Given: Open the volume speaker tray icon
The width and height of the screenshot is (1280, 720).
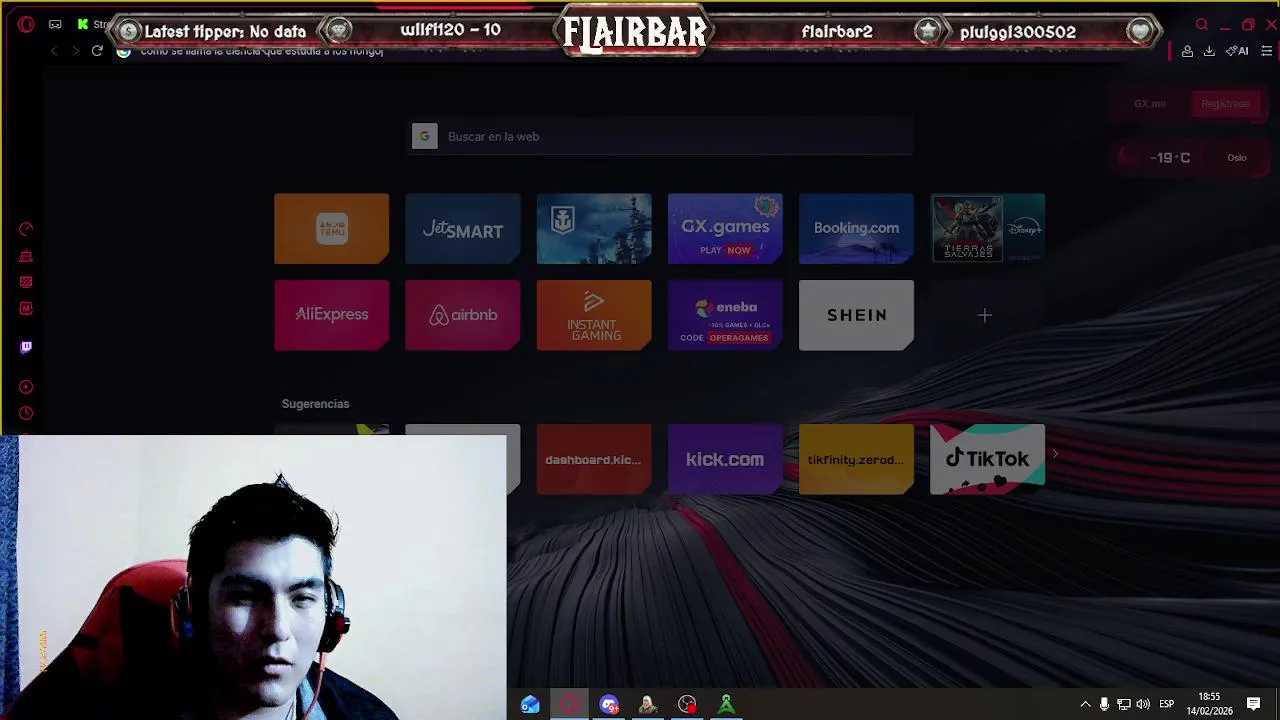Looking at the screenshot, I should coord(1143,705).
